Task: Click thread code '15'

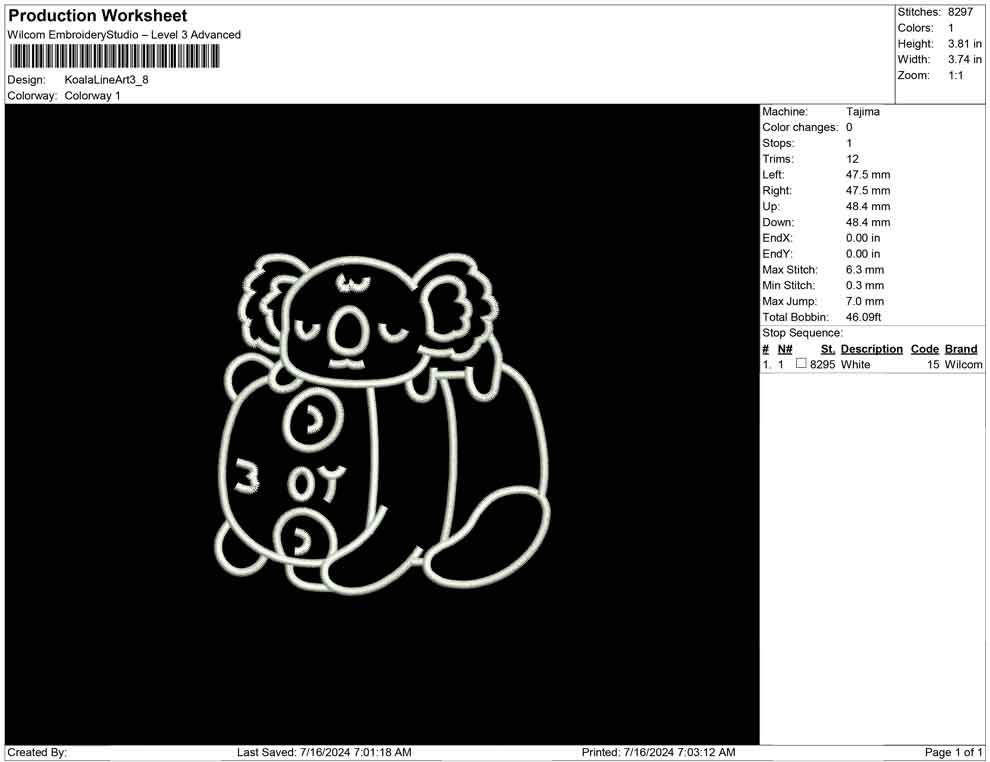Action: click(933, 364)
